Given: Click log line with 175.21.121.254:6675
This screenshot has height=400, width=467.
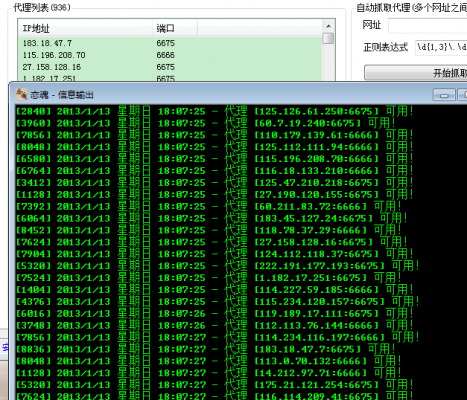Looking at the screenshot, I should pyautogui.click(x=215, y=385).
